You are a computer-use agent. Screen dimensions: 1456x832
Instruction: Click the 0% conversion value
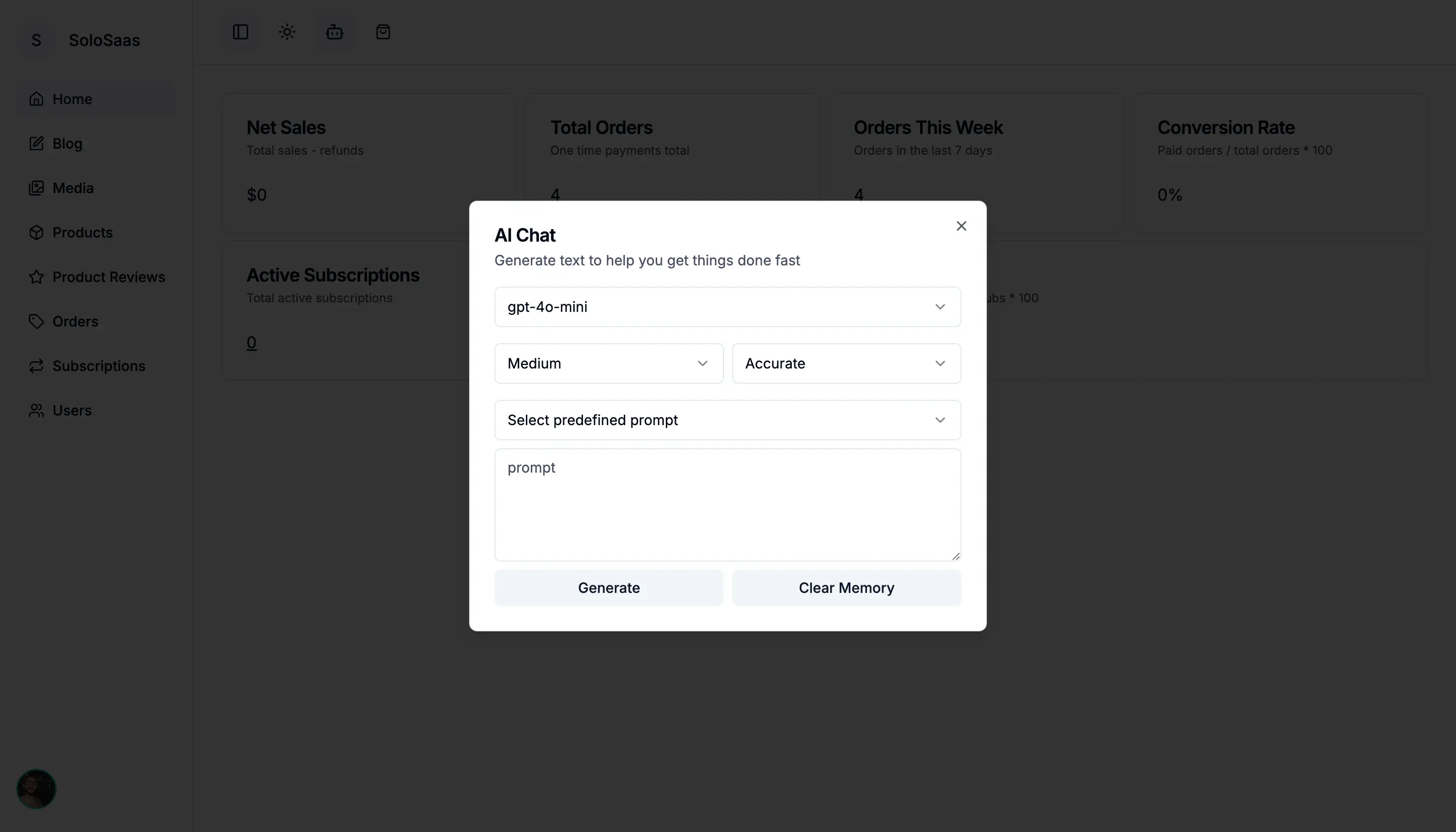(1170, 195)
